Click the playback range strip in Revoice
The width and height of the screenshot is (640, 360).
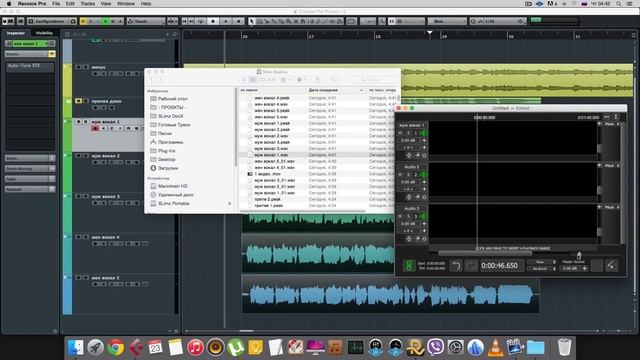(x=513, y=248)
